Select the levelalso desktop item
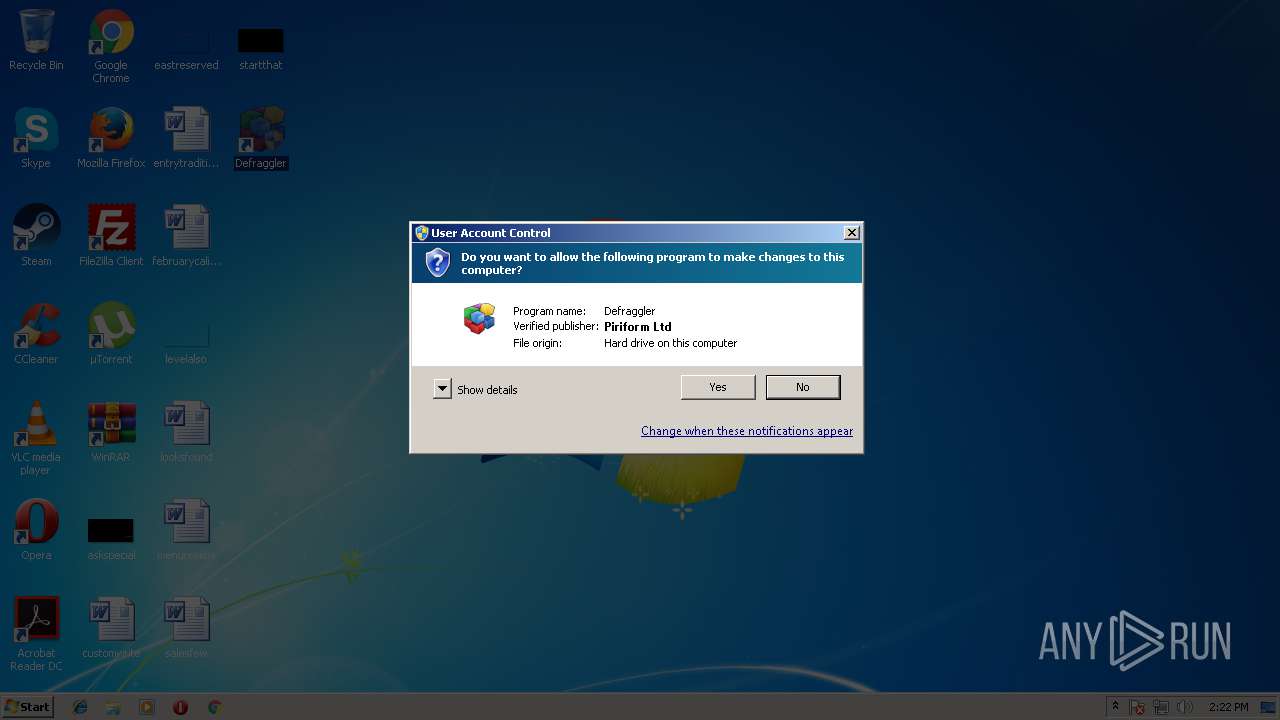1280x720 pixels. [x=186, y=340]
